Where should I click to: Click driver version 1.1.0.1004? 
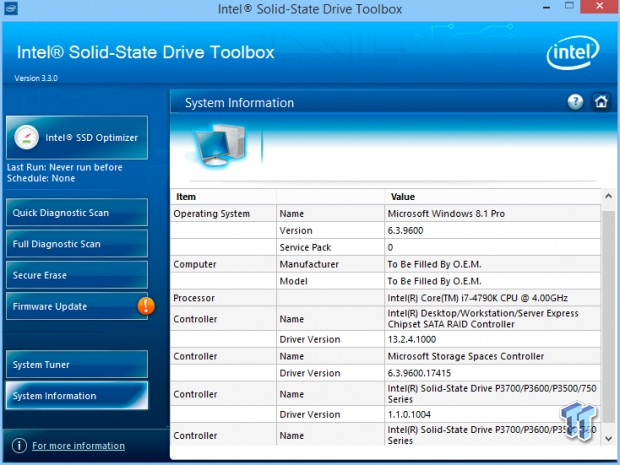pos(409,414)
